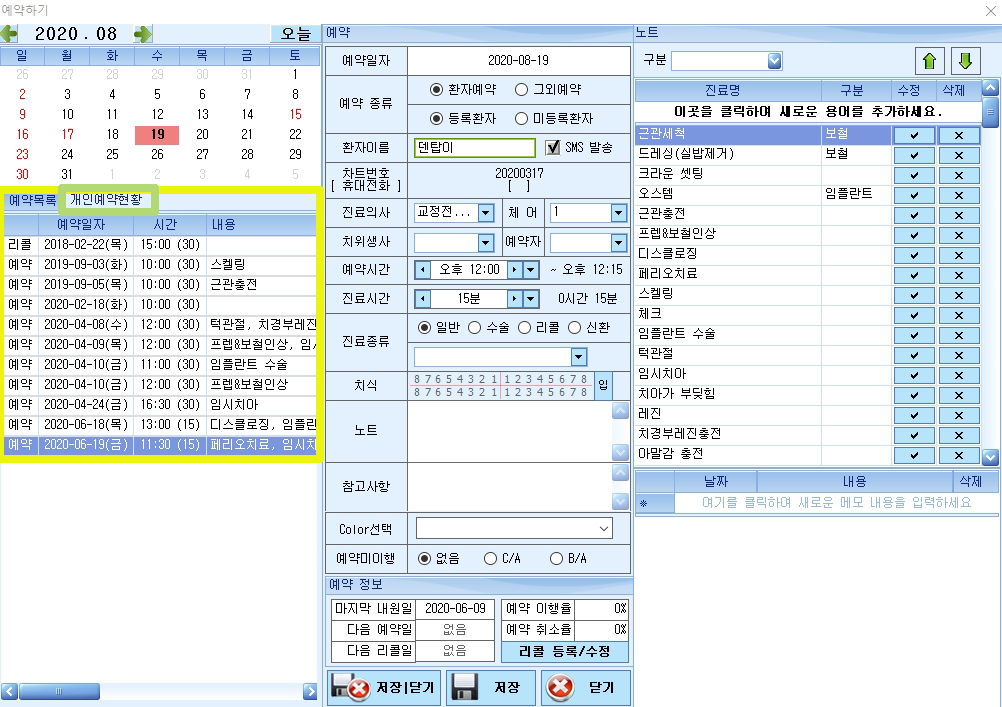
Task: Switch to the 개인예약현황 tab
Action: click(x=106, y=199)
